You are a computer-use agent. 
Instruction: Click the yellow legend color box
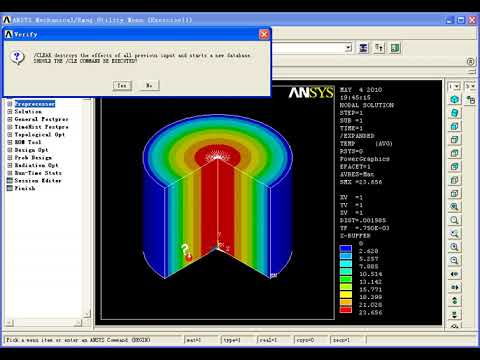[x=346, y=295]
